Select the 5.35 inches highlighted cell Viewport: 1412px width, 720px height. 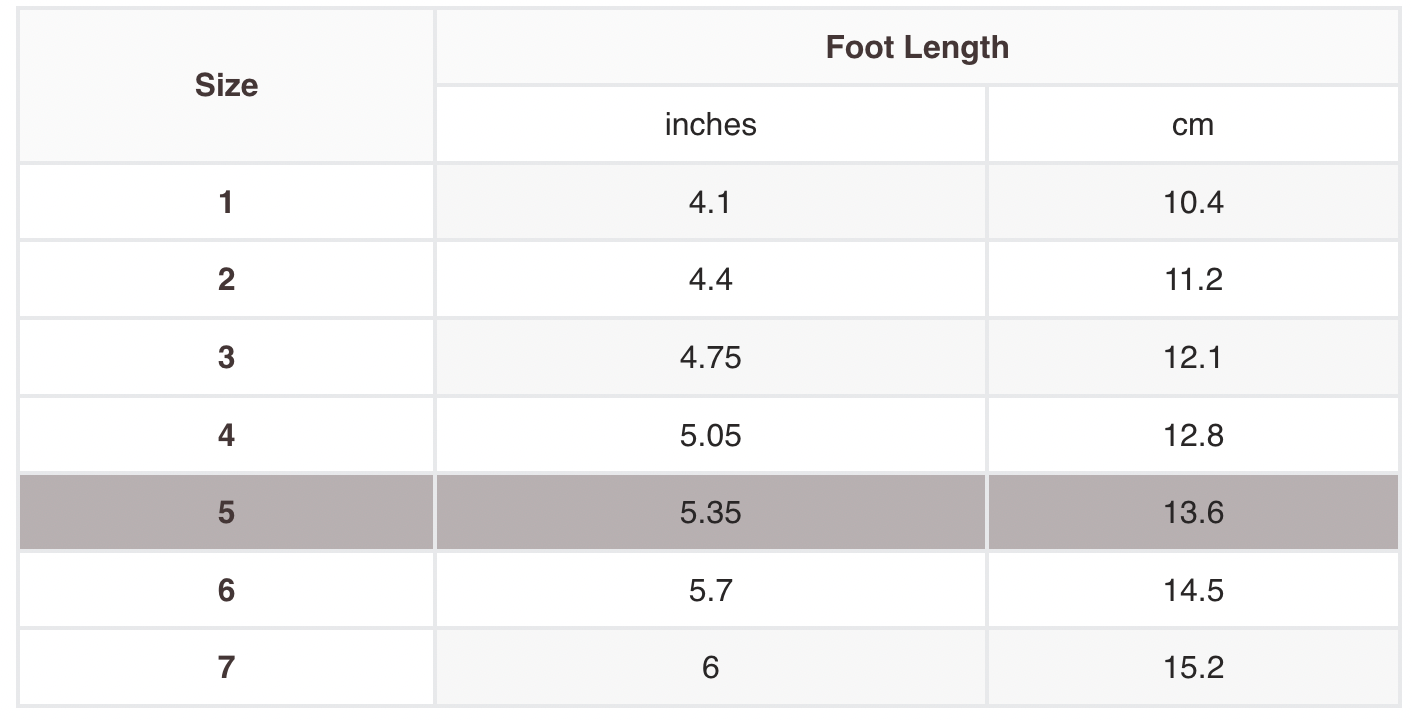point(710,512)
